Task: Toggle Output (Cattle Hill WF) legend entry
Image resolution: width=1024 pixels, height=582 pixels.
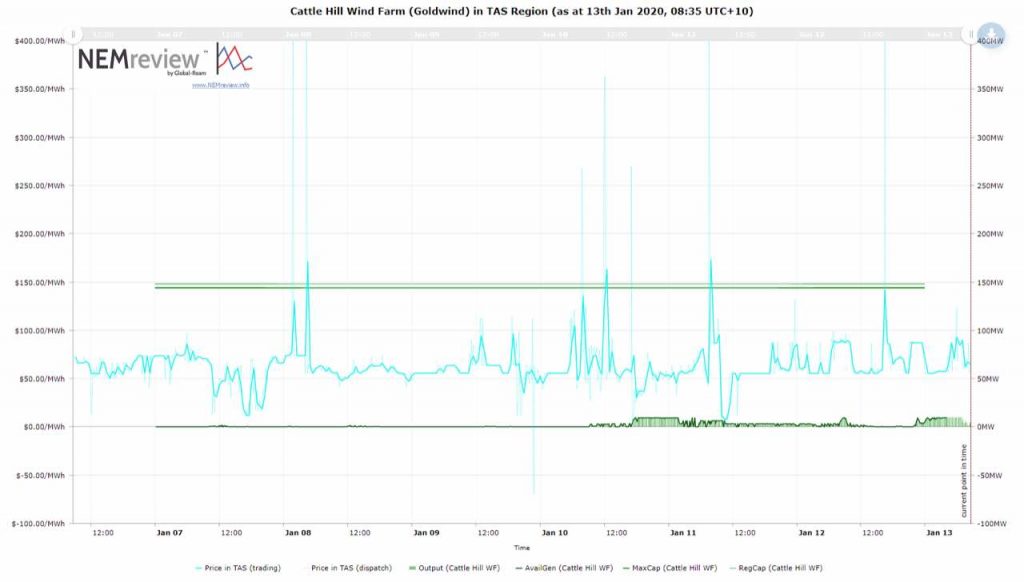Action: (449, 568)
